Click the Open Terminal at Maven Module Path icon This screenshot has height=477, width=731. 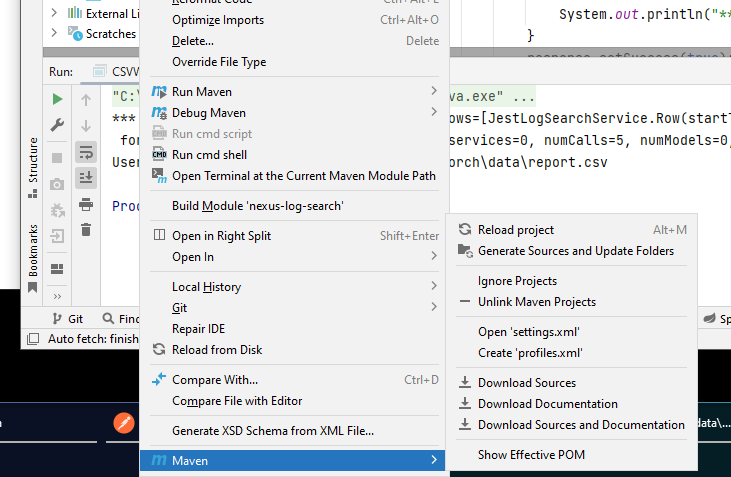click(159, 176)
